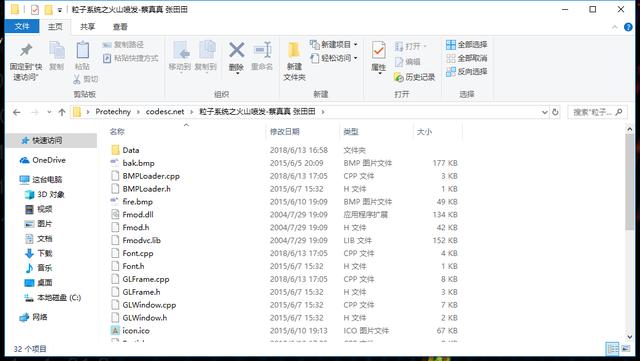Sort files by Type column

coord(351,131)
